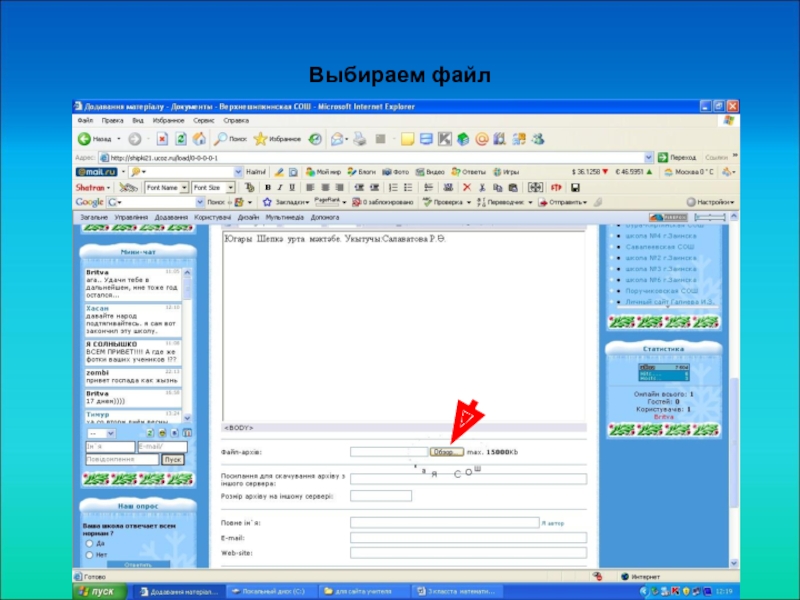The image size is (800, 600).
Task: Stop page loading with the red X icon
Action: 162,139
